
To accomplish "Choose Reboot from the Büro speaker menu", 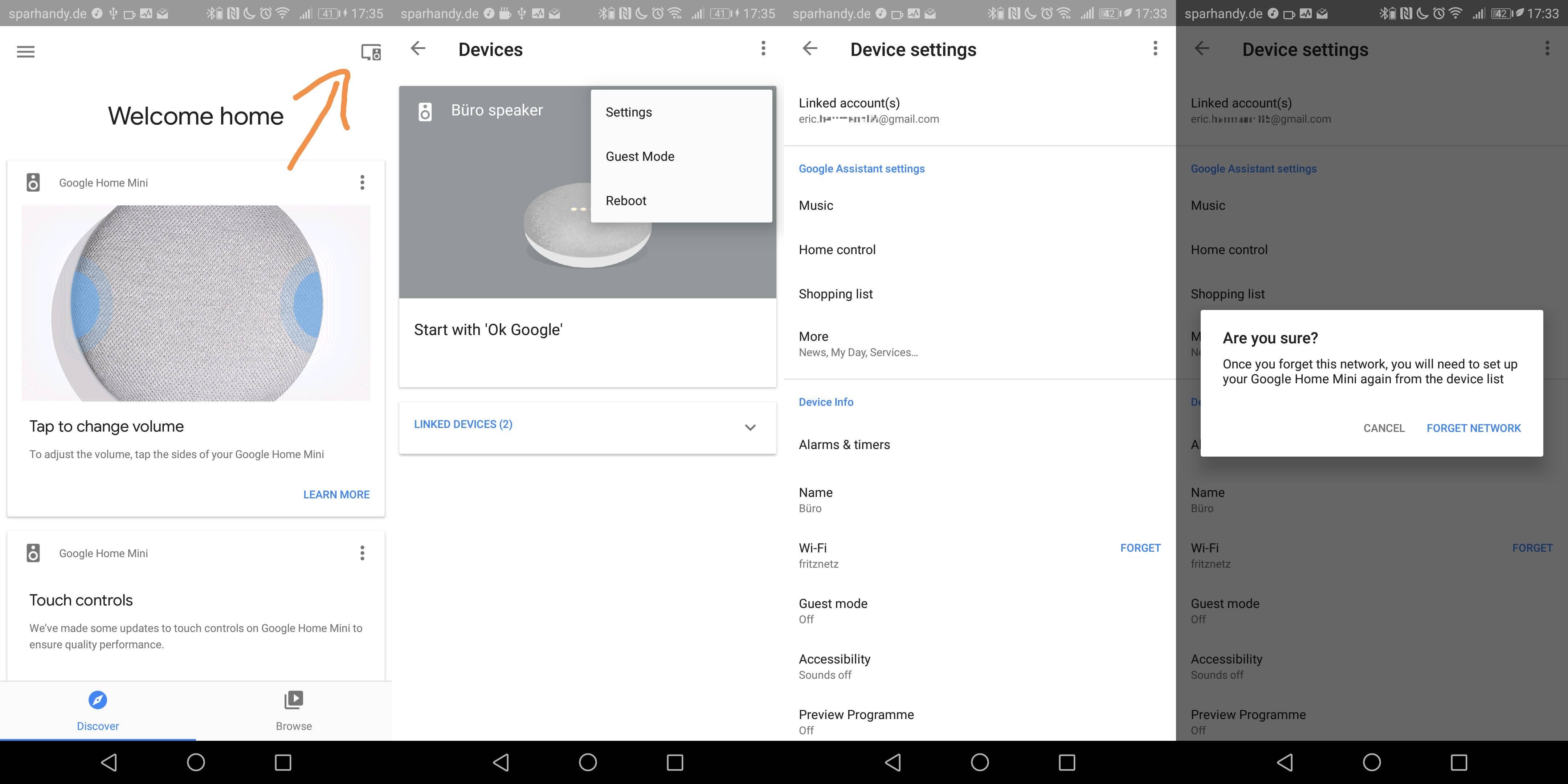I will [x=625, y=200].
